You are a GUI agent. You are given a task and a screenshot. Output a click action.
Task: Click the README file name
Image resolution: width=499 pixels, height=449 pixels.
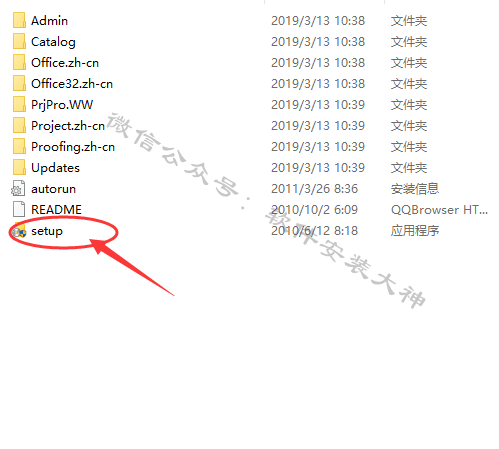(x=56, y=210)
